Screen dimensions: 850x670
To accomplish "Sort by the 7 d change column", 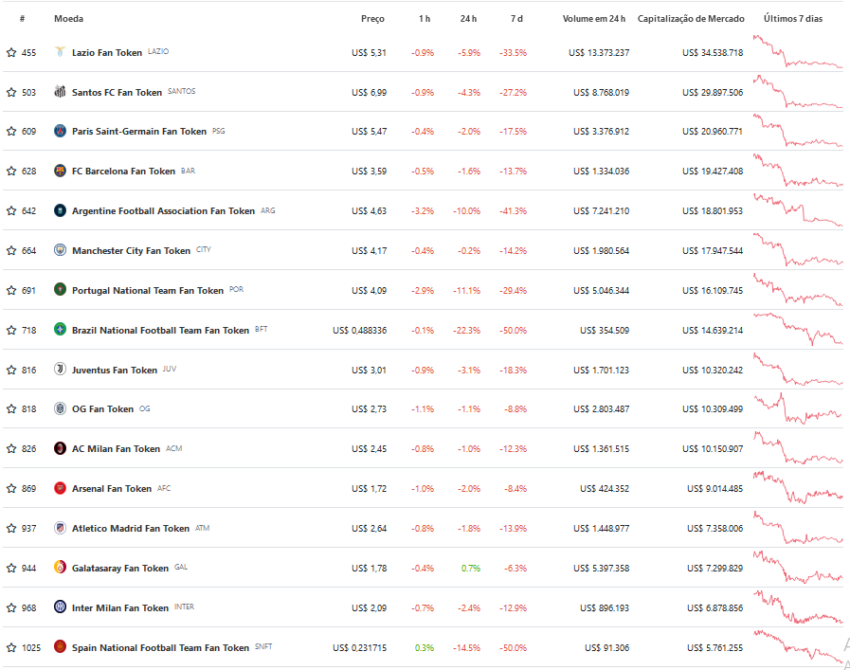I will (517, 18).
